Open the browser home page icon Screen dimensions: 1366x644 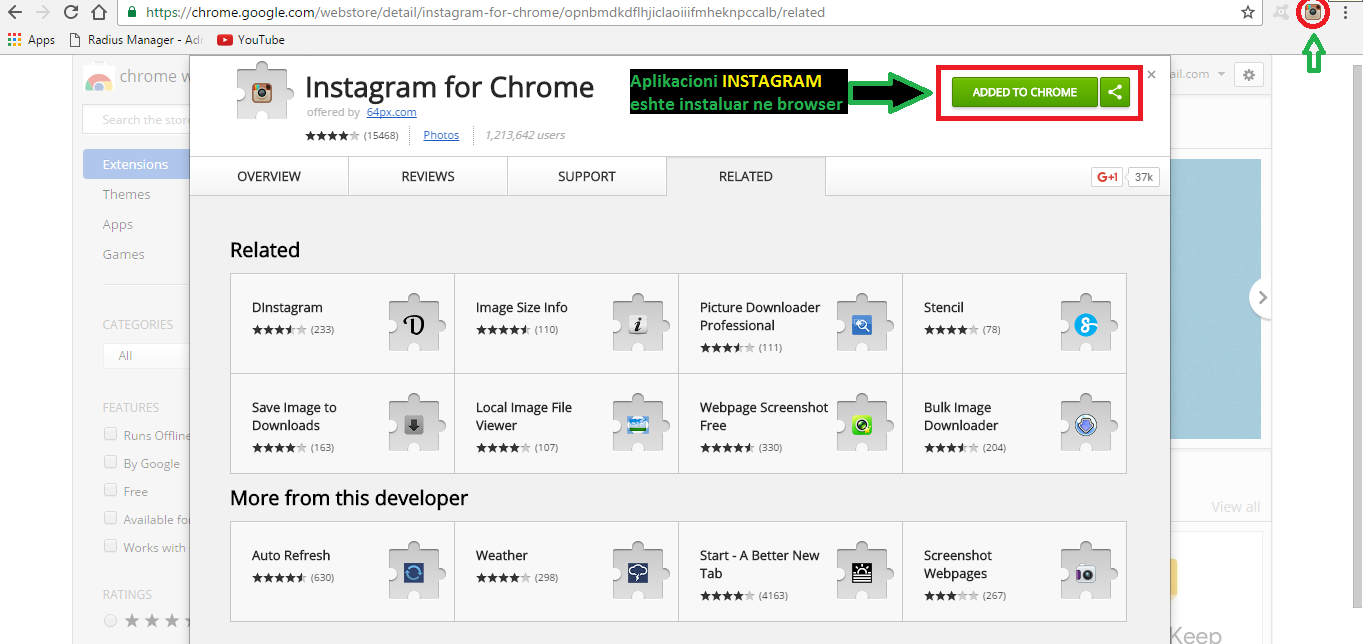[98, 13]
